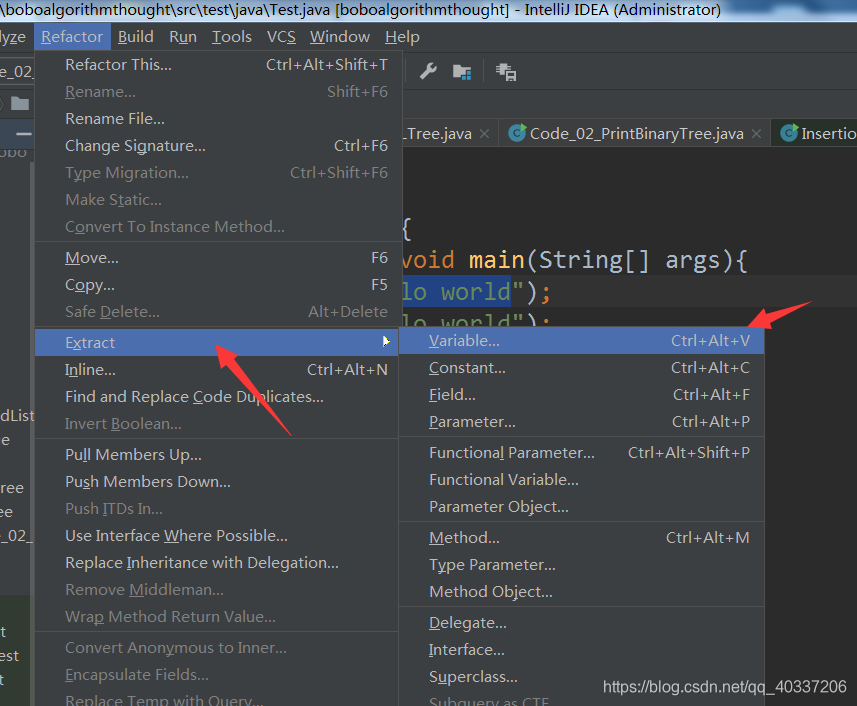
Task: Choose Inline… refactoring
Action: coord(218,370)
